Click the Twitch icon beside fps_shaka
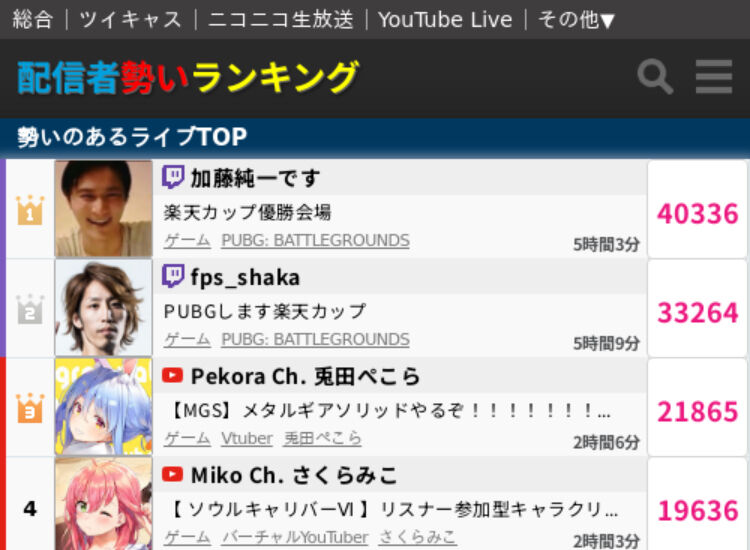 point(173,276)
